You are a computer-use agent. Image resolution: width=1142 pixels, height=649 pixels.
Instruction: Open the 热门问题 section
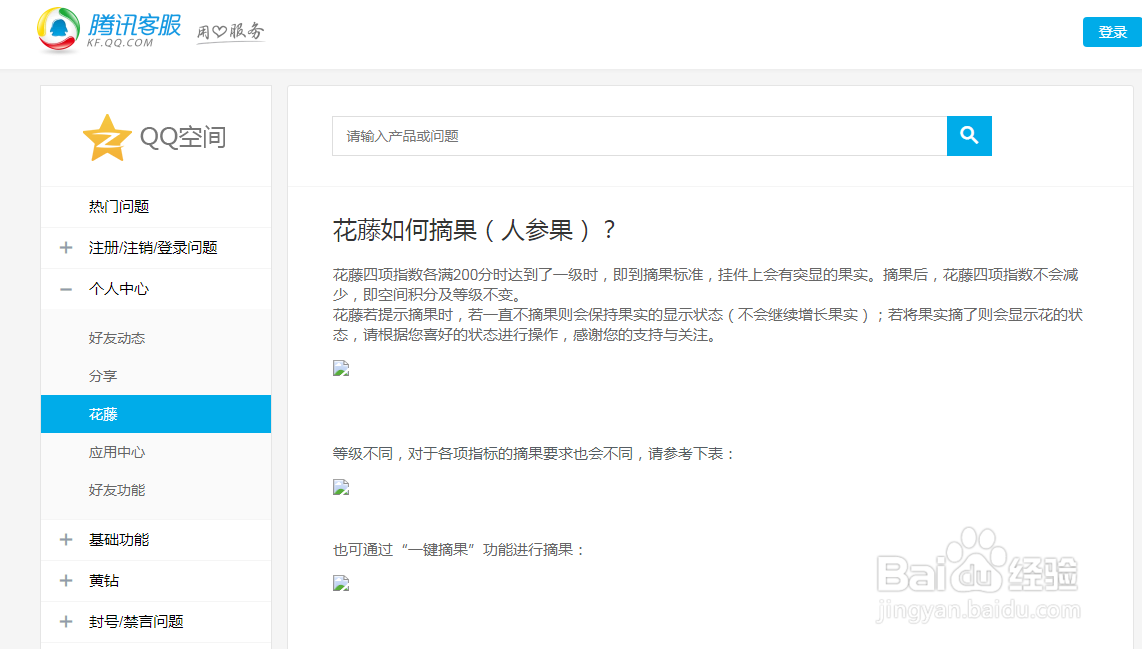pos(119,207)
